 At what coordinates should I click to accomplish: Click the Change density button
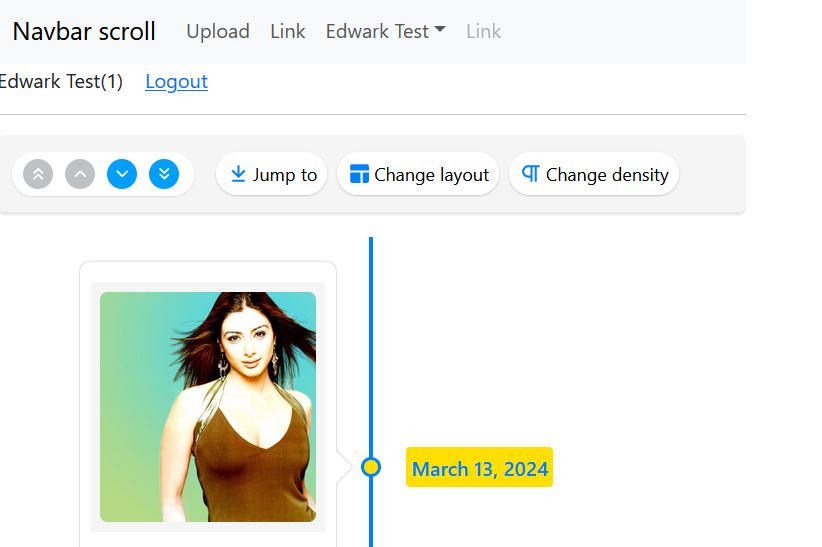[x=594, y=174]
